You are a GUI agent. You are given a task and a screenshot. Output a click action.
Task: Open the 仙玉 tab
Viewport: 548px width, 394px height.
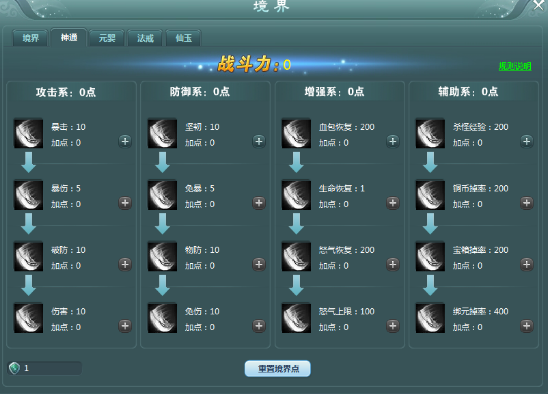(184, 38)
